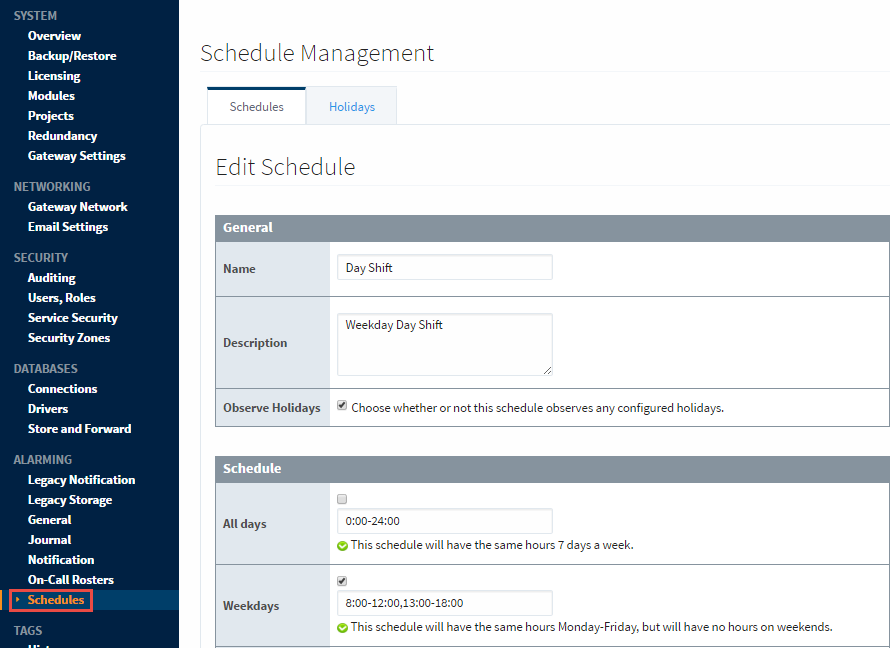The width and height of the screenshot is (890, 648).
Task: Open the On-Call Rosters page
Action: [x=70, y=579]
